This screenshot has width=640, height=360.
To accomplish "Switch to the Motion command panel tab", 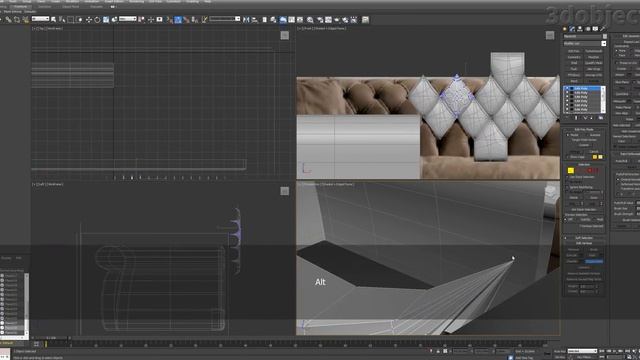I will (x=588, y=29).
